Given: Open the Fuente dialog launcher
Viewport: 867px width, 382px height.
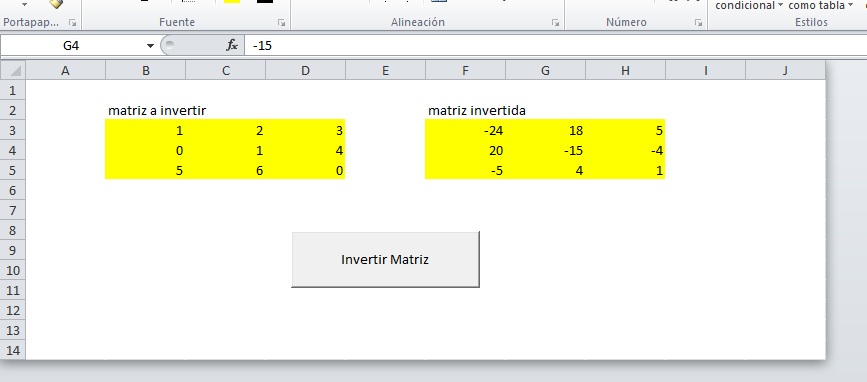Looking at the screenshot, I should 281,23.
